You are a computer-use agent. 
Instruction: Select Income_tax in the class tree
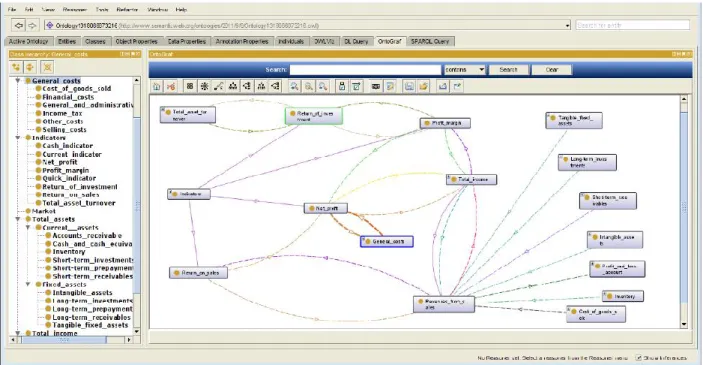[62, 113]
